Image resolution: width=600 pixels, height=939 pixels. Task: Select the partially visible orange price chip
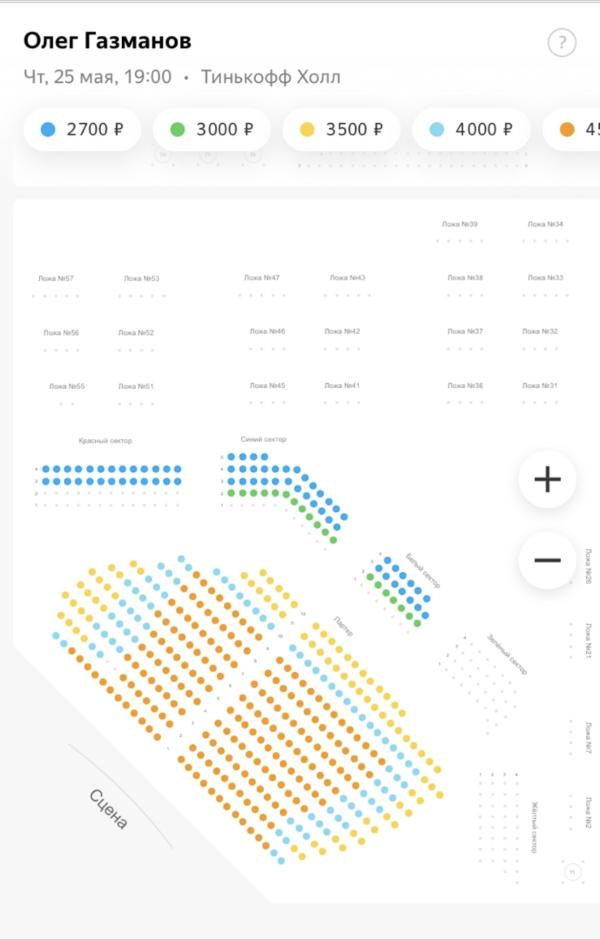(571, 129)
